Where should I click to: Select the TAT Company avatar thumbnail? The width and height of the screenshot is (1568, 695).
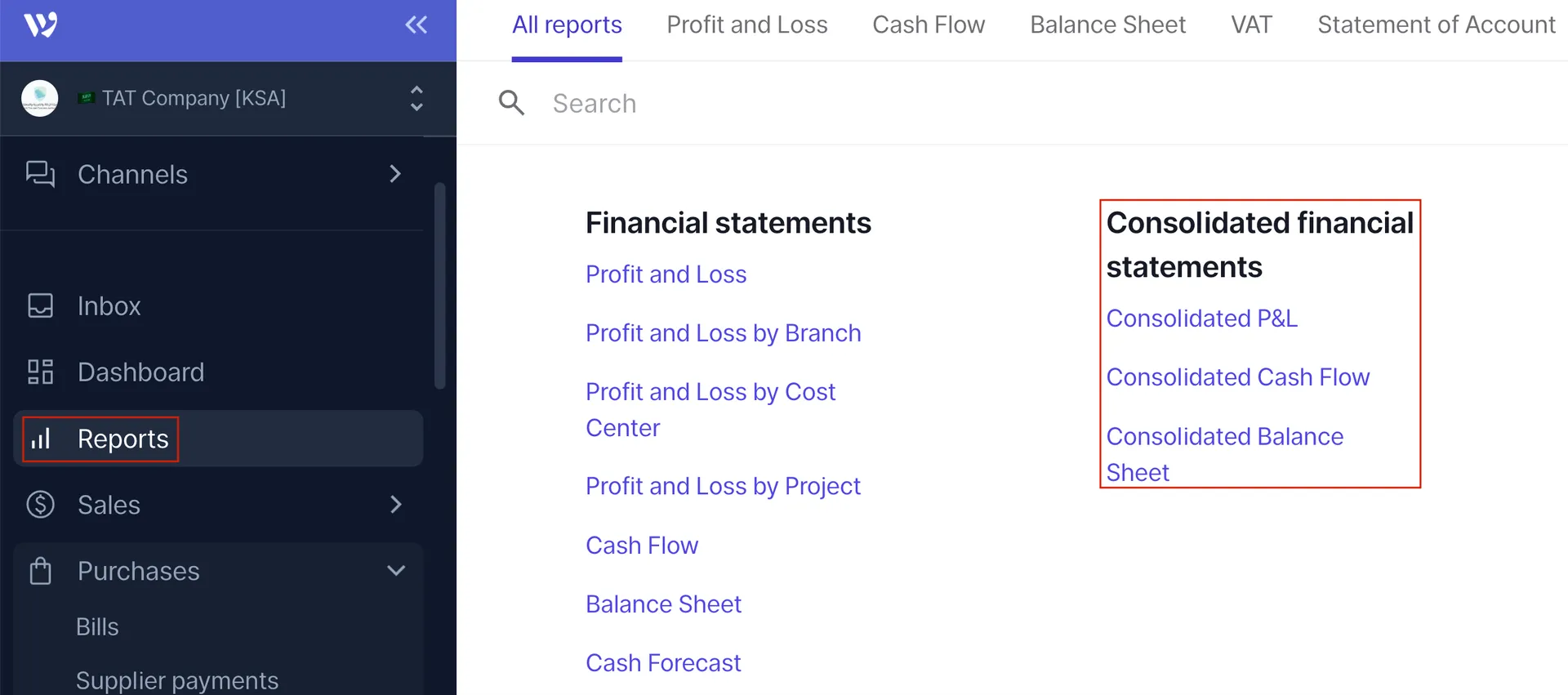[x=39, y=98]
